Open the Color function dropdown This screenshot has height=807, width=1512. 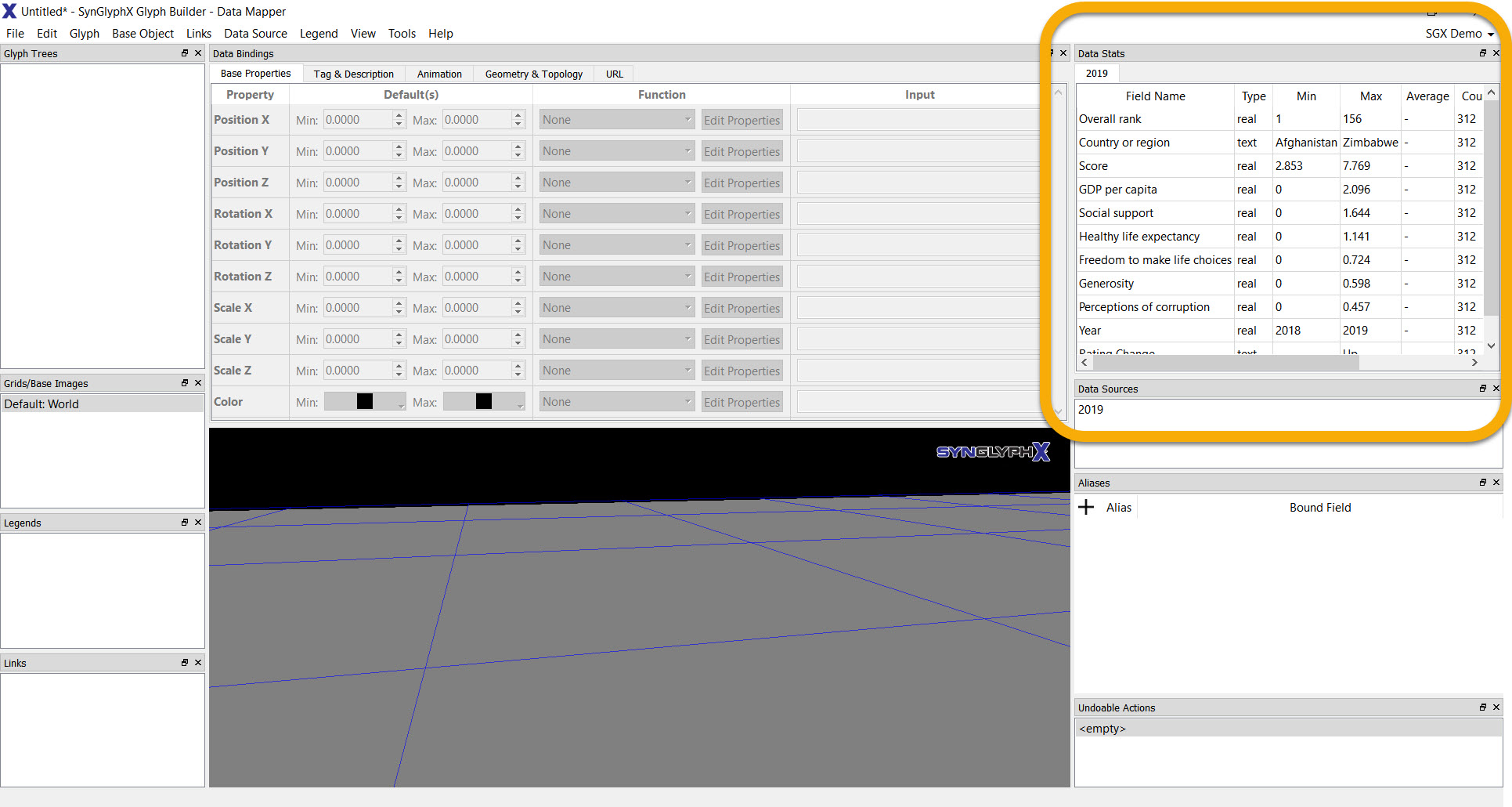[617, 402]
